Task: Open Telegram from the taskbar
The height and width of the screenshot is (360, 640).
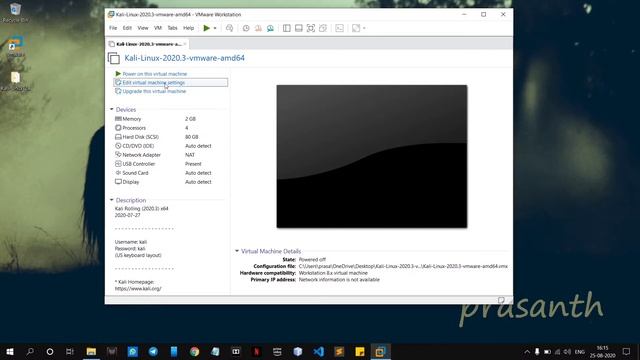Action: (153, 351)
